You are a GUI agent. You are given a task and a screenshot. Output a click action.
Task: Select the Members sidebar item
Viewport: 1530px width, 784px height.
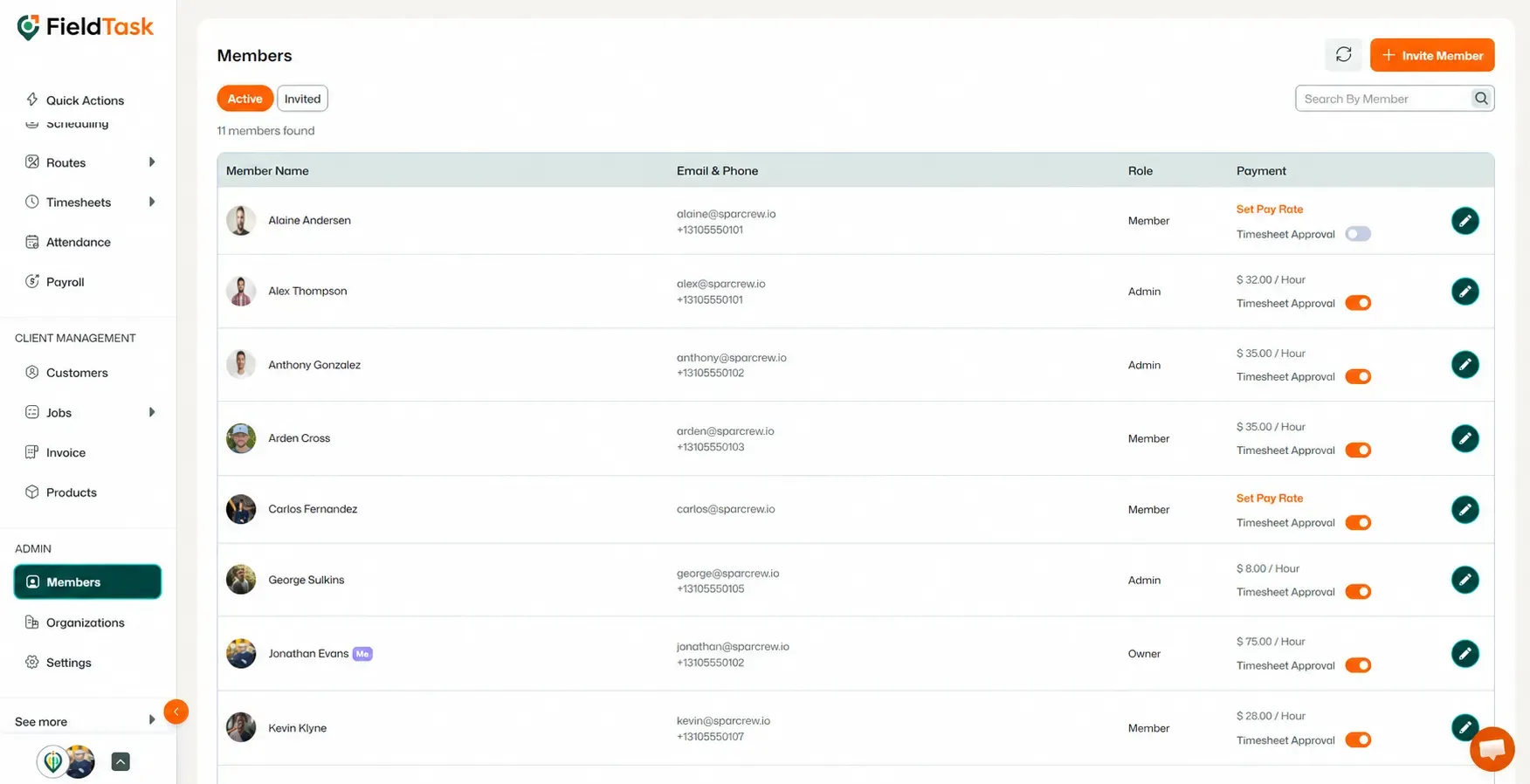click(87, 582)
